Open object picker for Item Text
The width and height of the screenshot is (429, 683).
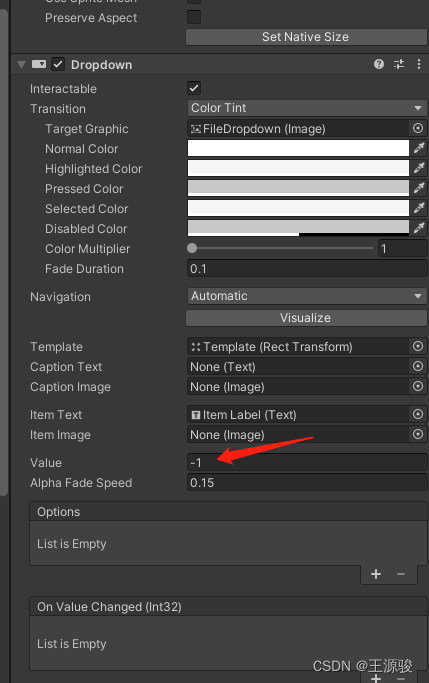click(418, 414)
